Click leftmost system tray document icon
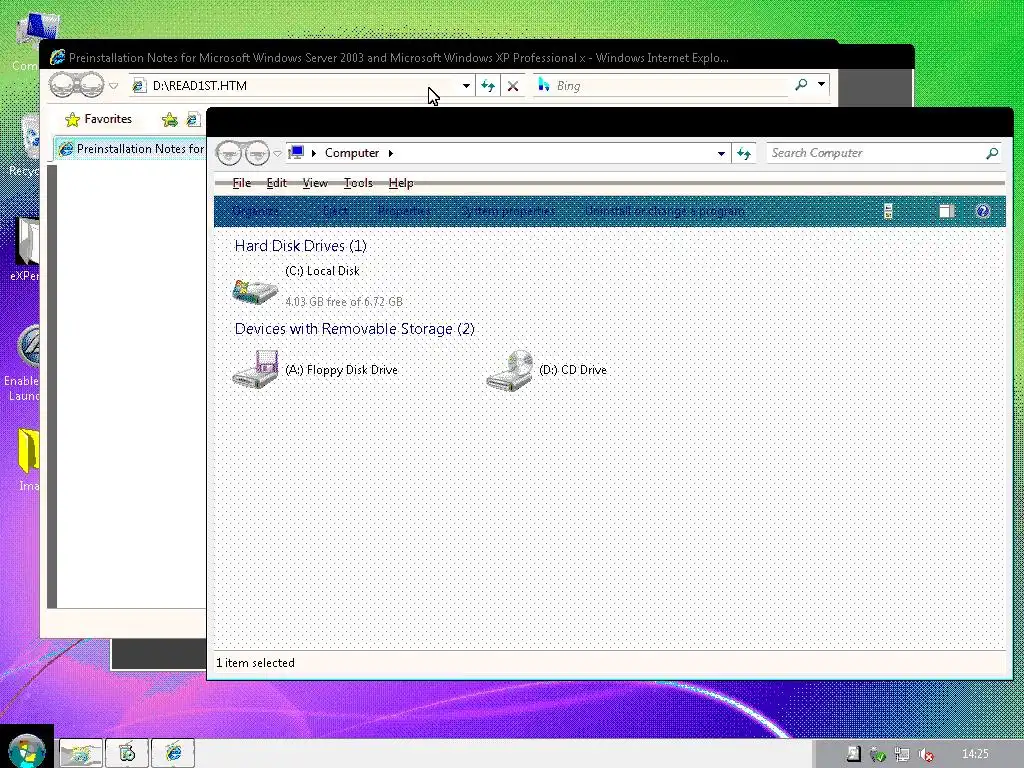 click(x=854, y=754)
